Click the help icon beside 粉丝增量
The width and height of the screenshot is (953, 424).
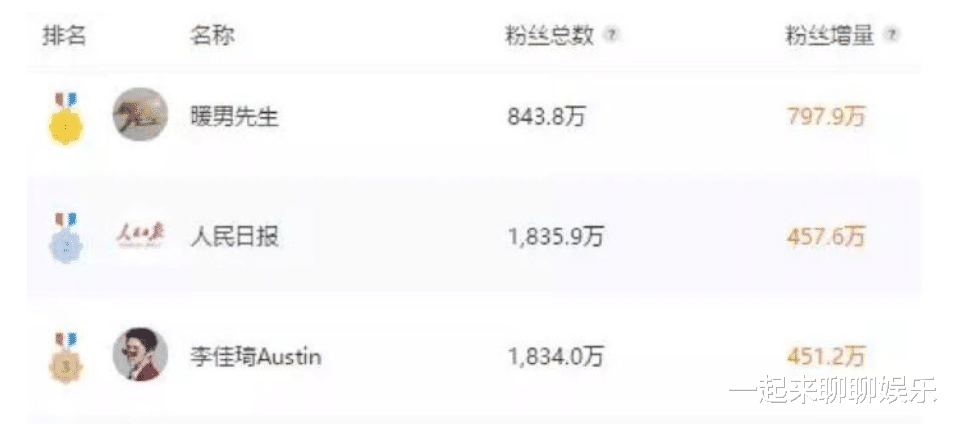tap(892, 35)
